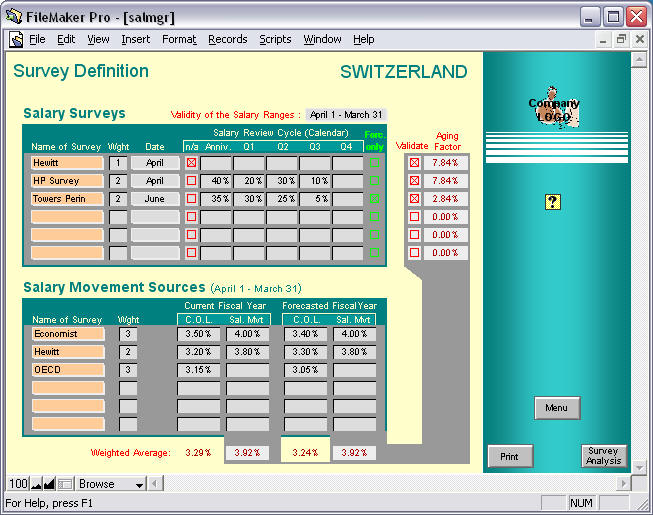The image size is (653, 515).
Task: Click the FileMaker document icon in menu bar
Action: [16, 39]
